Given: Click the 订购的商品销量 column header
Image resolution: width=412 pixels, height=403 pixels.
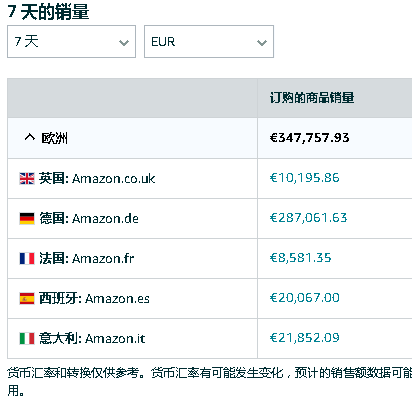Looking at the screenshot, I should pos(312,98).
